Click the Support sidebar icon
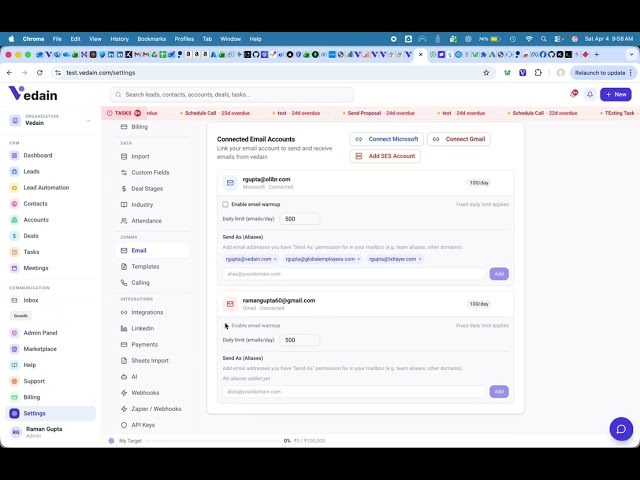 point(14,381)
